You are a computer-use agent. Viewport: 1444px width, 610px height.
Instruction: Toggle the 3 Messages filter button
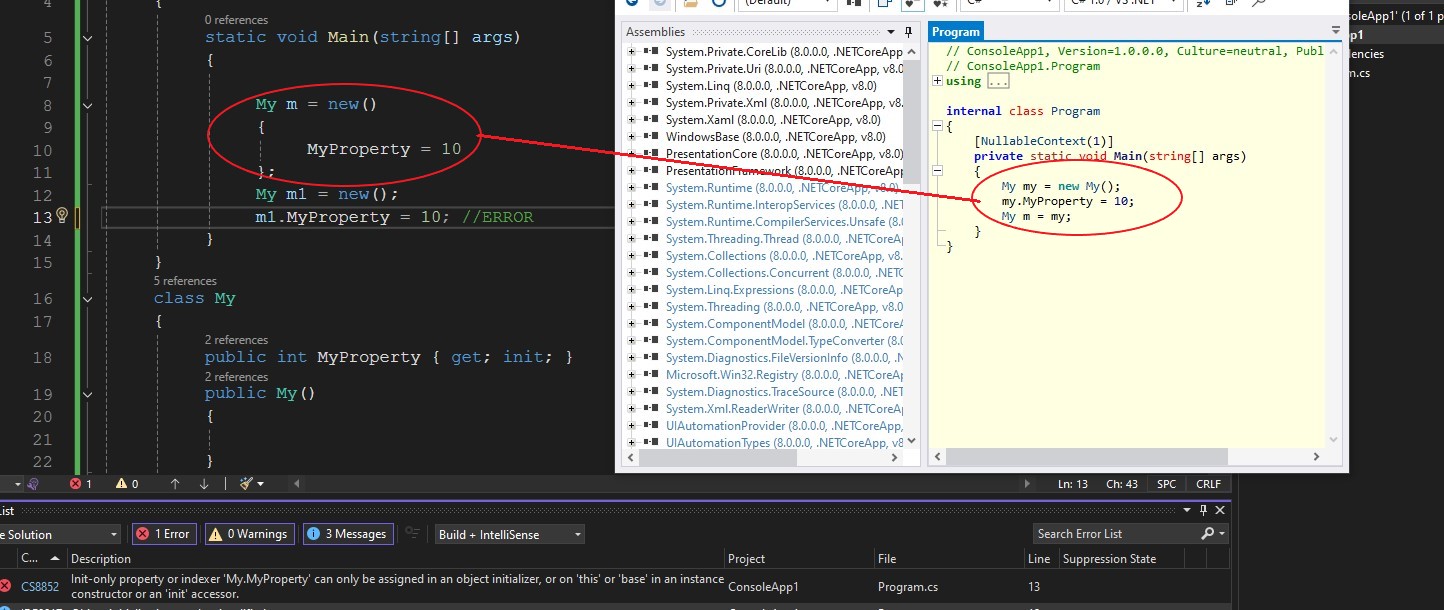[347, 534]
